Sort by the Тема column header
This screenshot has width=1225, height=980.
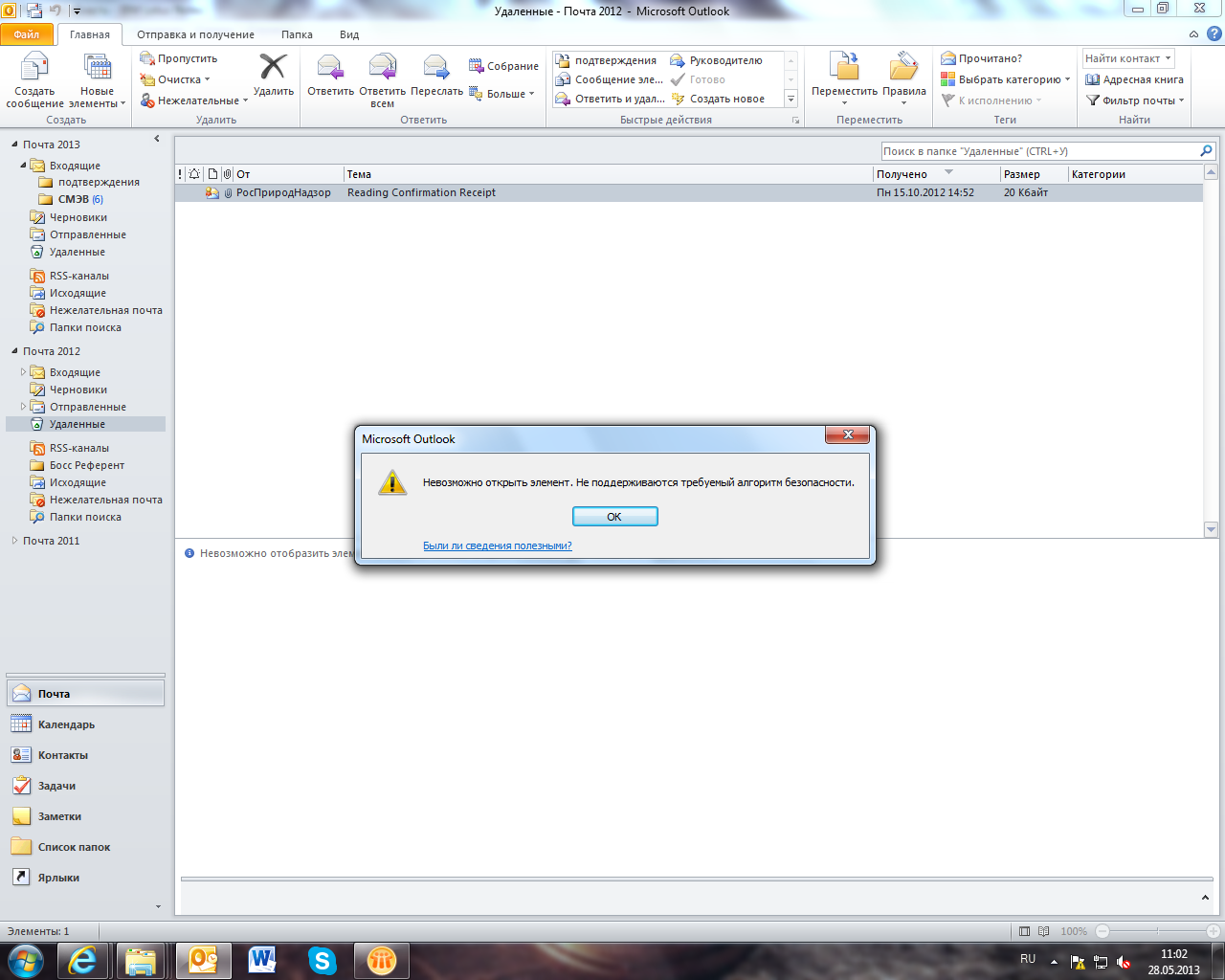tap(608, 174)
